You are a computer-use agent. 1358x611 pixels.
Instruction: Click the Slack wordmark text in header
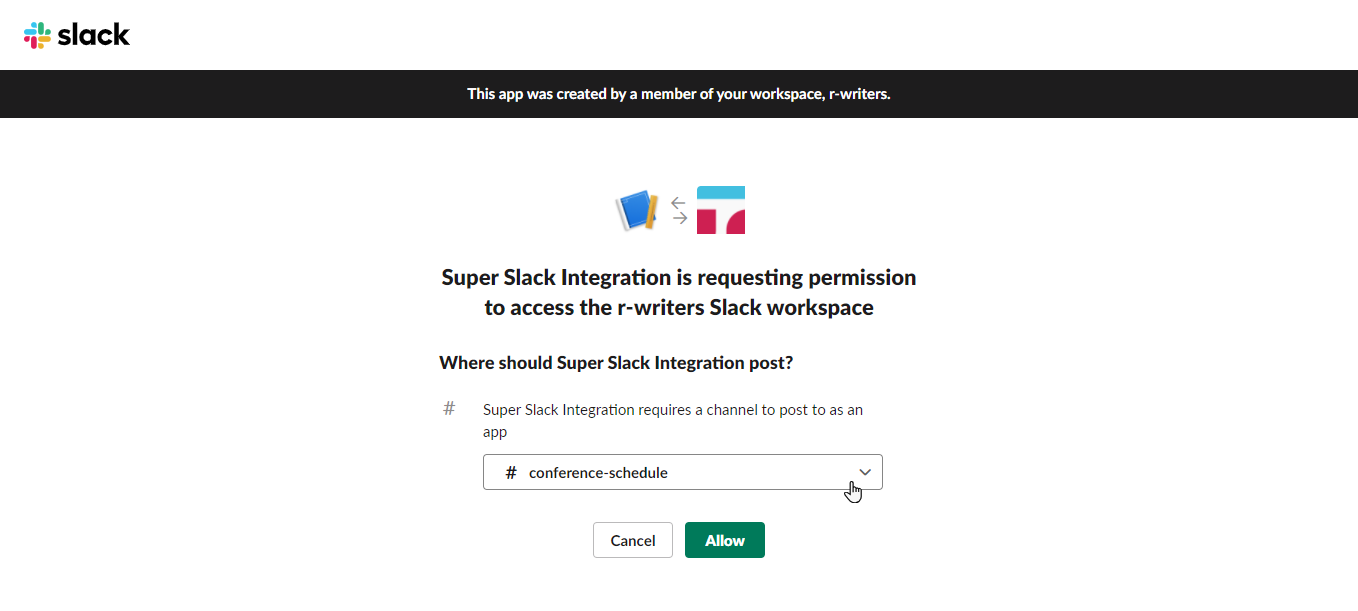(94, 35)
